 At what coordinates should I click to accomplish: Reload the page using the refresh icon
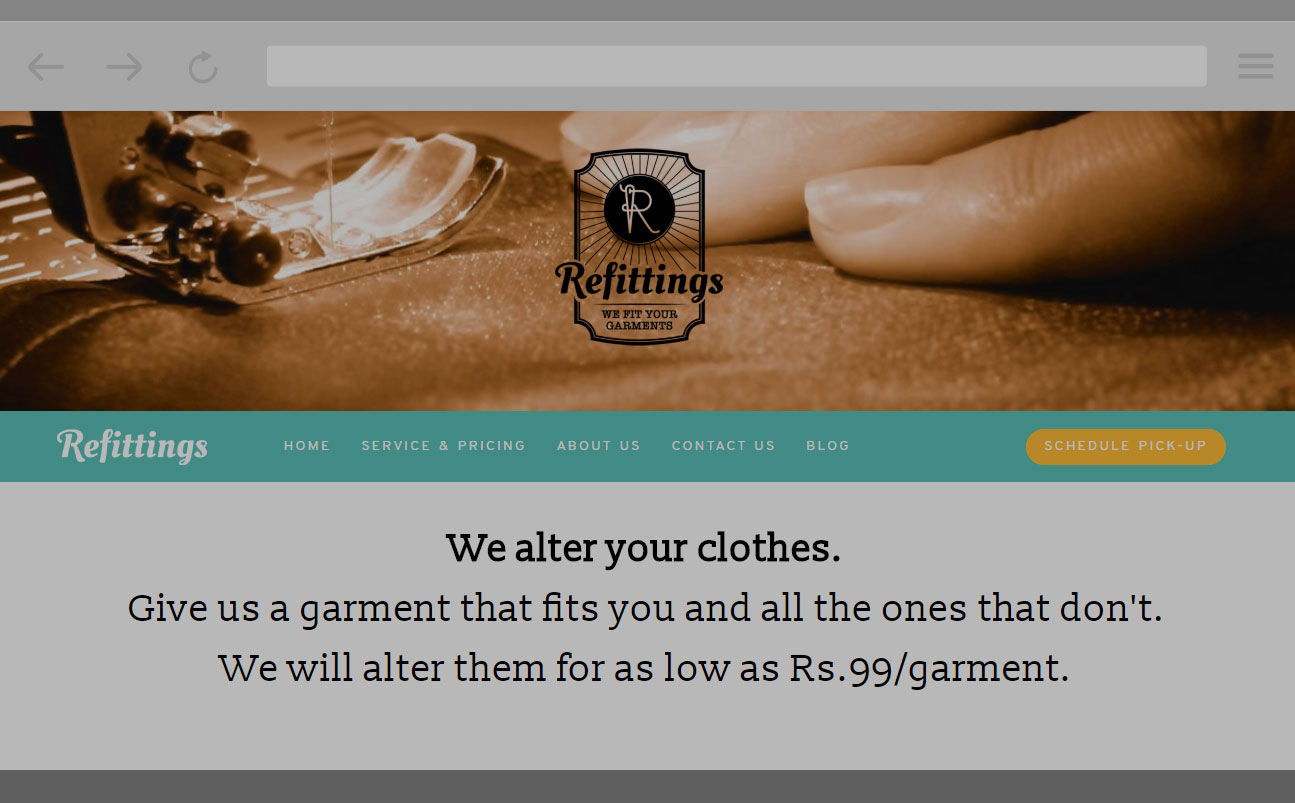click(203, 67)
